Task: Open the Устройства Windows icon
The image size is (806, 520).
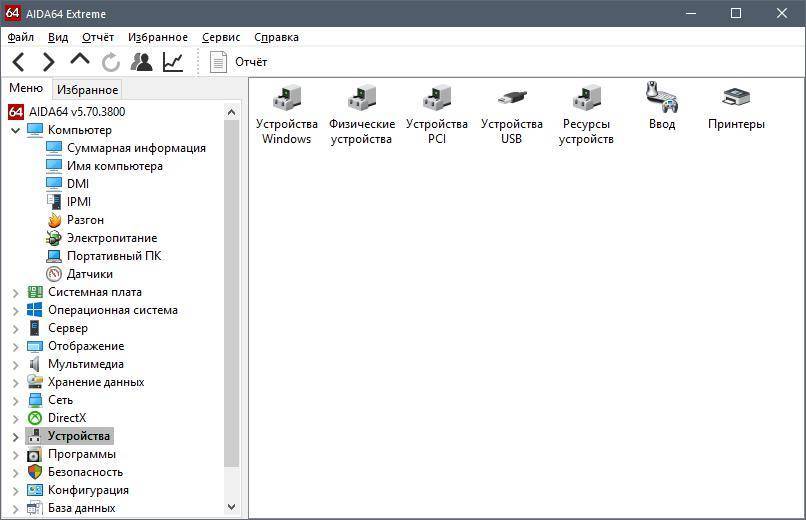Action: coord(286,115)
